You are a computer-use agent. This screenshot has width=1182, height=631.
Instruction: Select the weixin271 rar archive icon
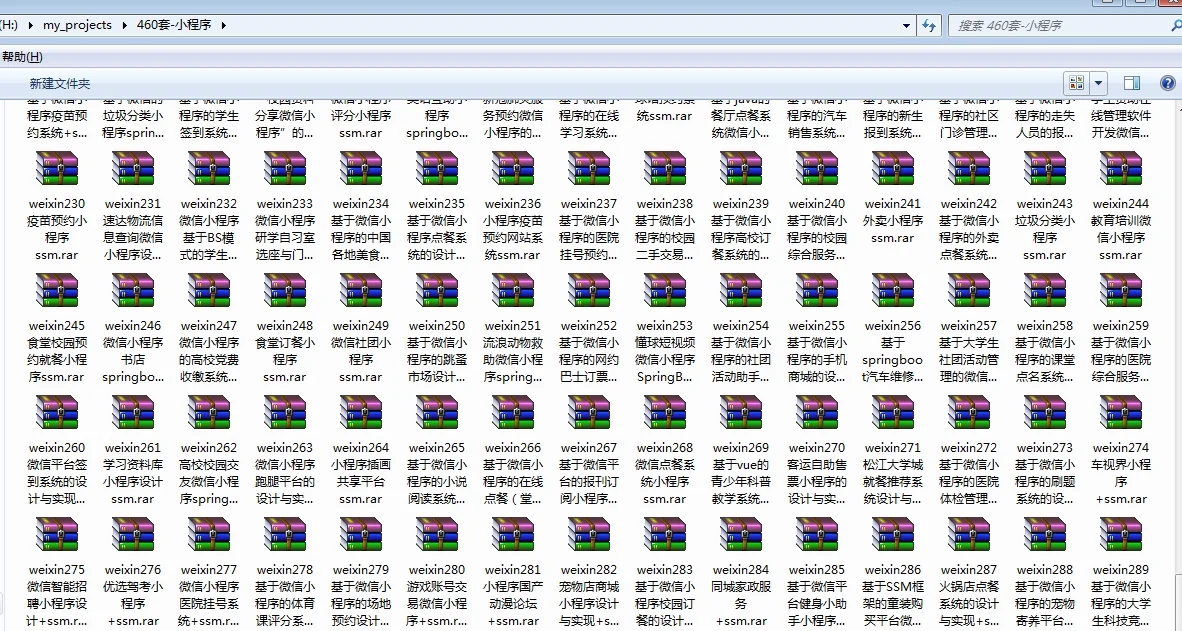pos(893,412)
